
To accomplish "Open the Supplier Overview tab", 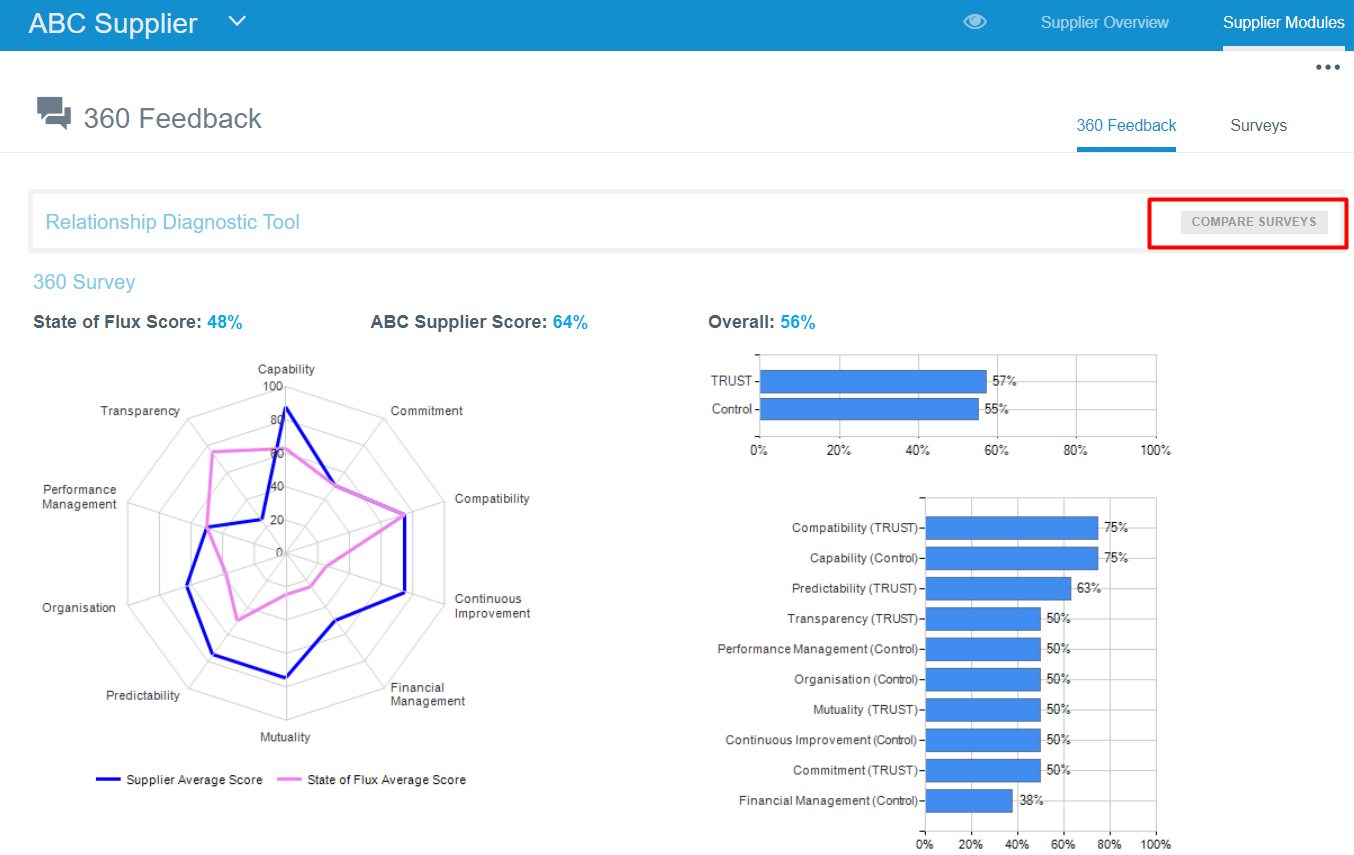I will coord(1104,22).
